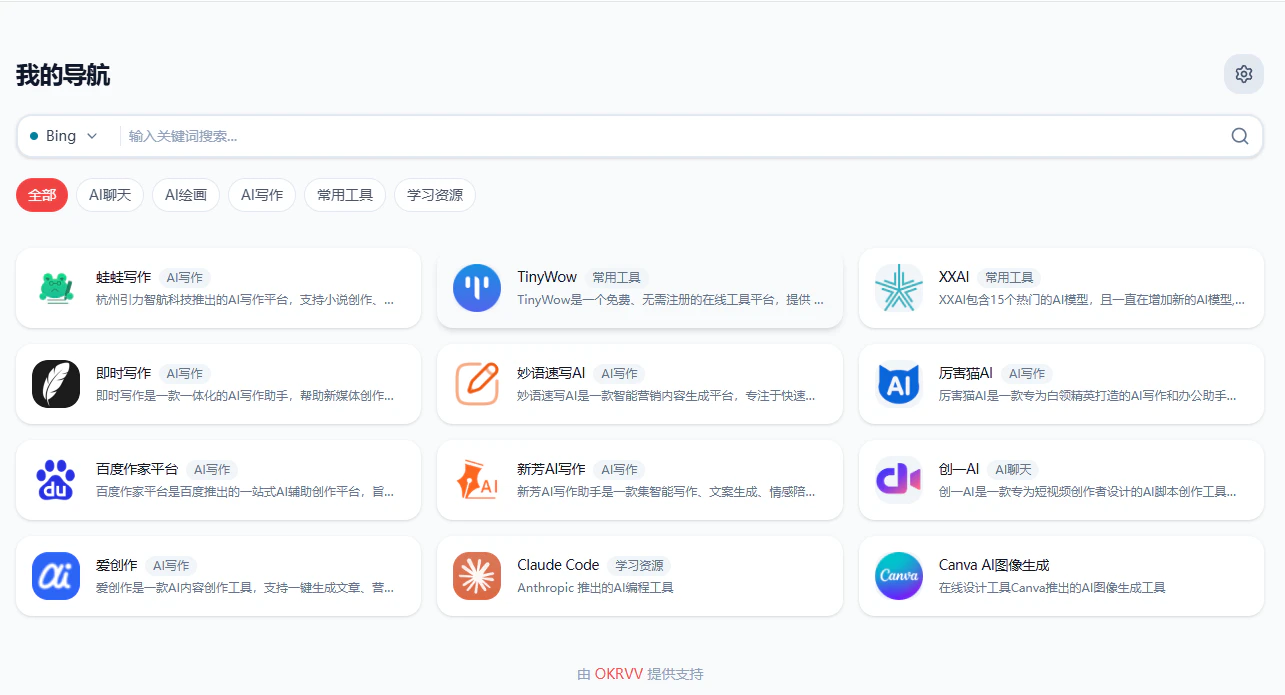This screenshot has height=695, width=1285.
Task: Open the XXAI card title
Action: click(x=954, y=277)
